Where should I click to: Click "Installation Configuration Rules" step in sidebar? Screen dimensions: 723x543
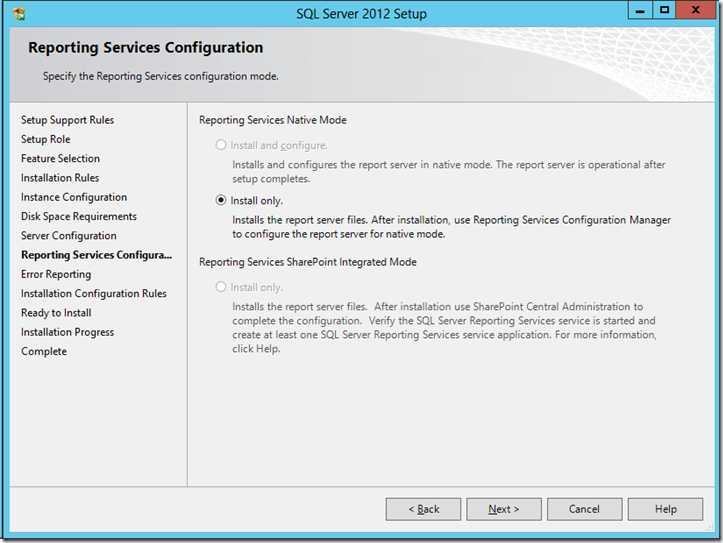click(94, 294)
